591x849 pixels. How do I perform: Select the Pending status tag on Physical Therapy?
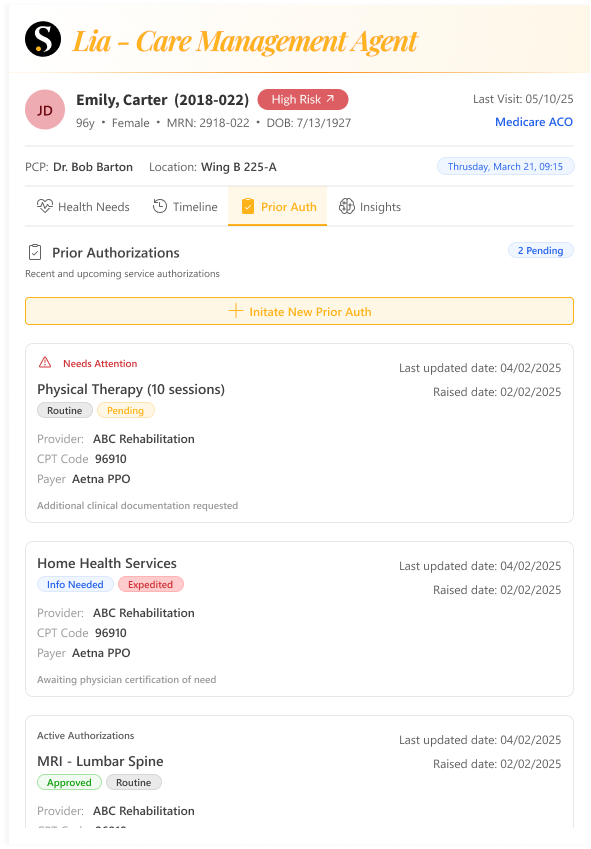coord(126,410)
